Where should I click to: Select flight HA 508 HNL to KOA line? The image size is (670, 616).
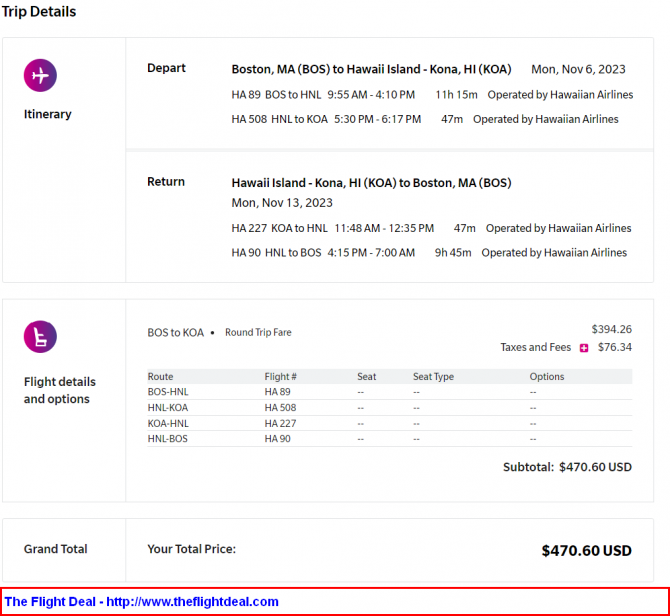pos(425,119)
